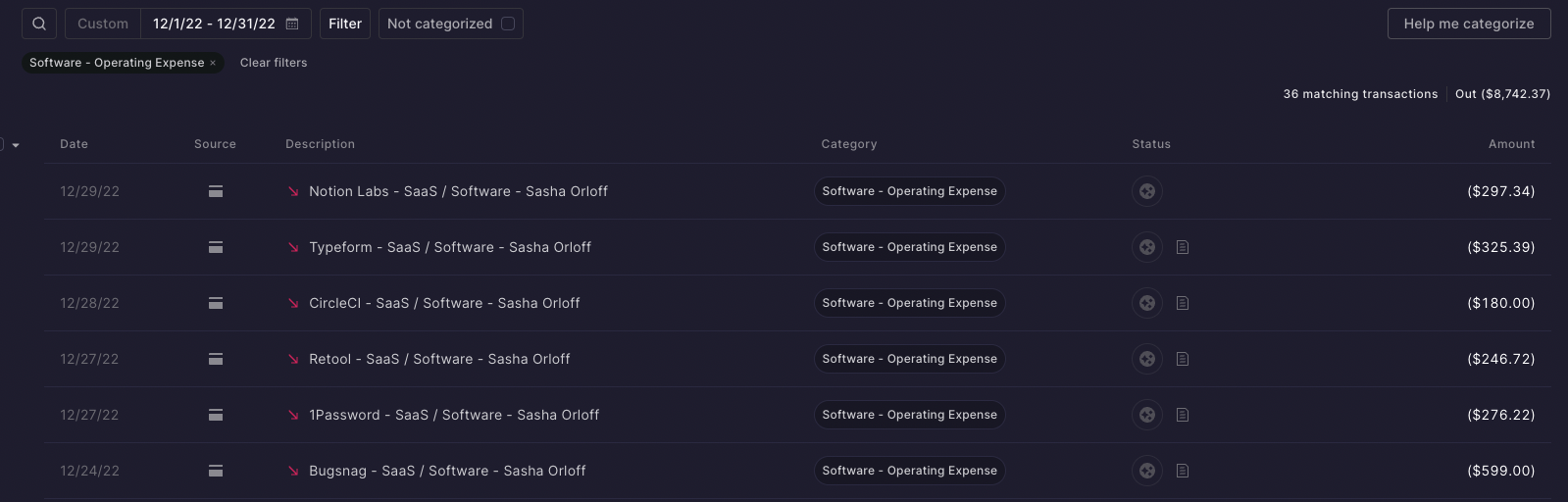Click the search magnifier icon
The height and width of the screenshot is (502, 1568).
pos(39,24)
